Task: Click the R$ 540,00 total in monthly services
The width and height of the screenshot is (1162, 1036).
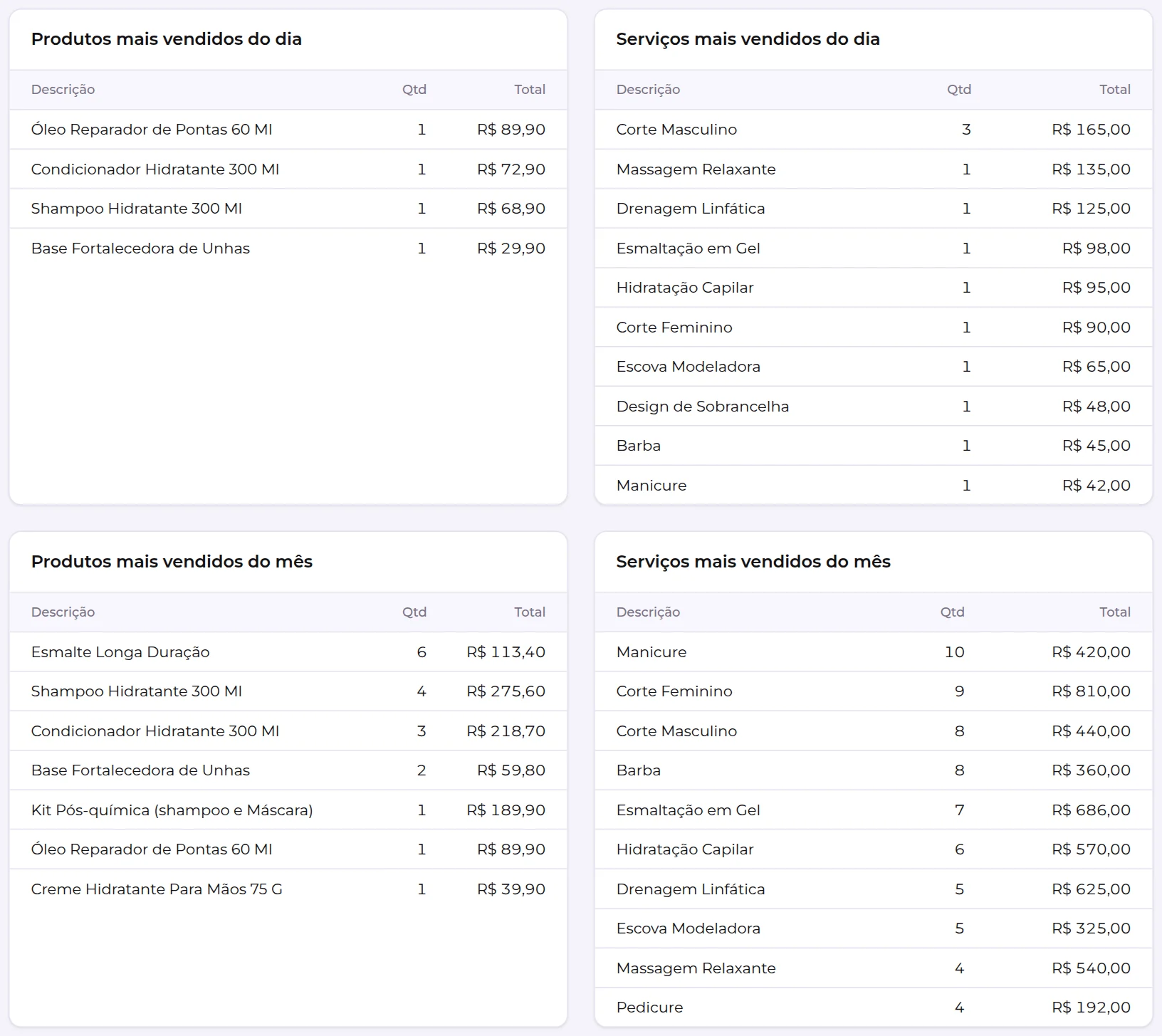Action: (x=1092, y=968)
